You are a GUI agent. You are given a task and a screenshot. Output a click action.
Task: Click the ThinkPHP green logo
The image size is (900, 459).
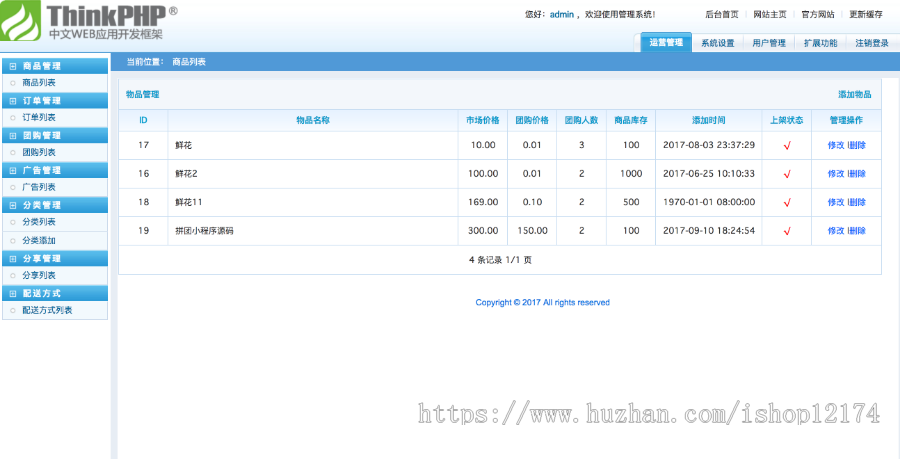(20, 20)
